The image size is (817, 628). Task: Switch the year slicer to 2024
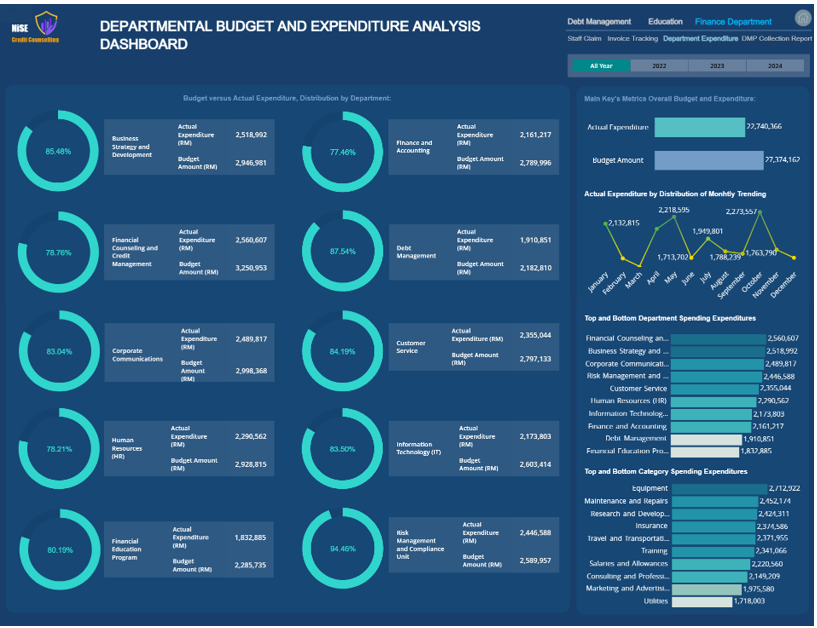pyautogui.click(x=775, y=66)
